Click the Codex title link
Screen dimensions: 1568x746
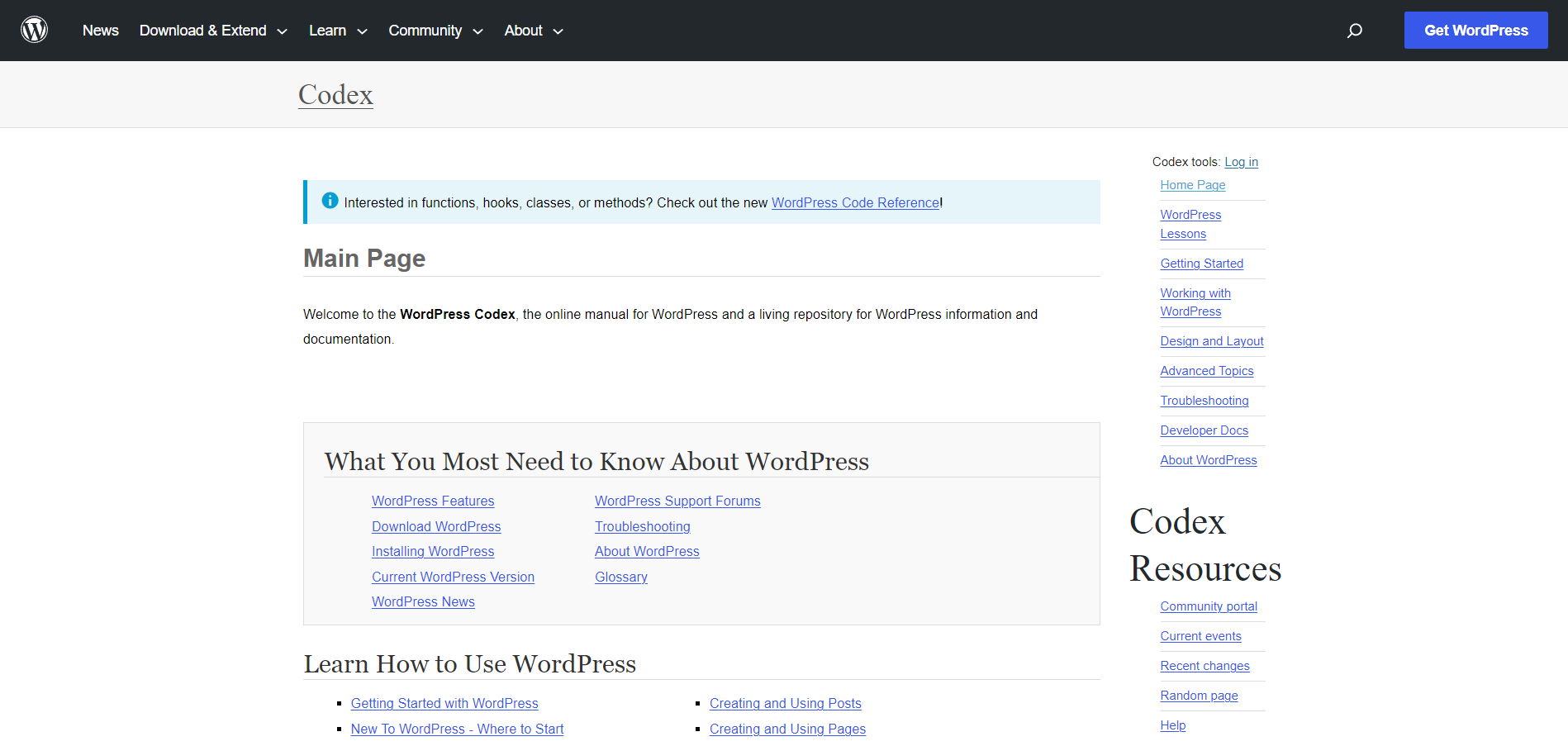(x=335, y=94)
